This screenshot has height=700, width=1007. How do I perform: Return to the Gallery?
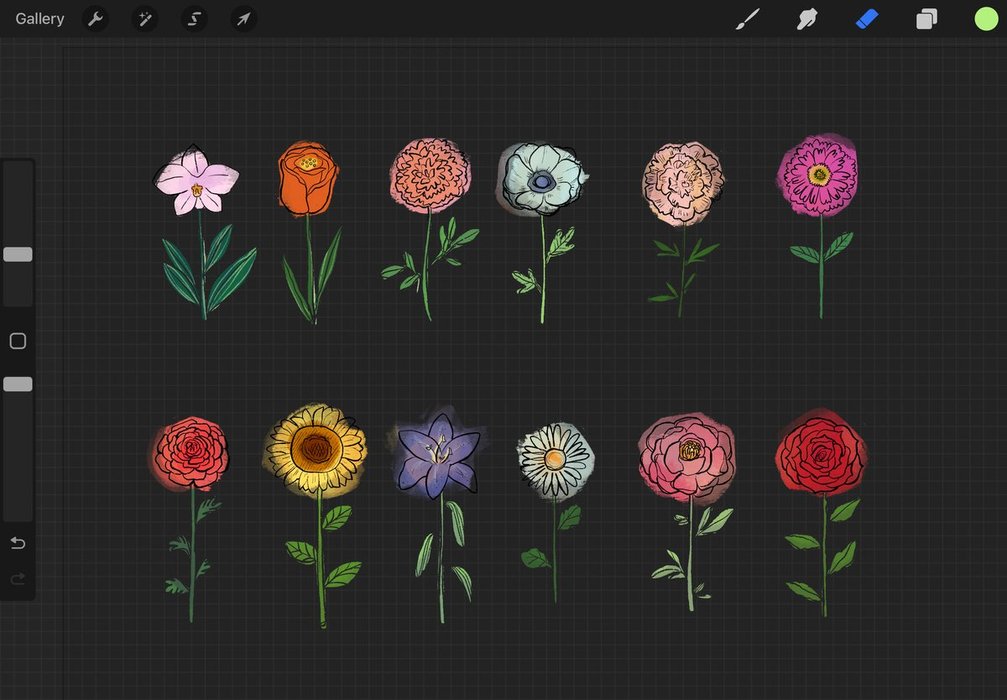[x=40, y=19]
